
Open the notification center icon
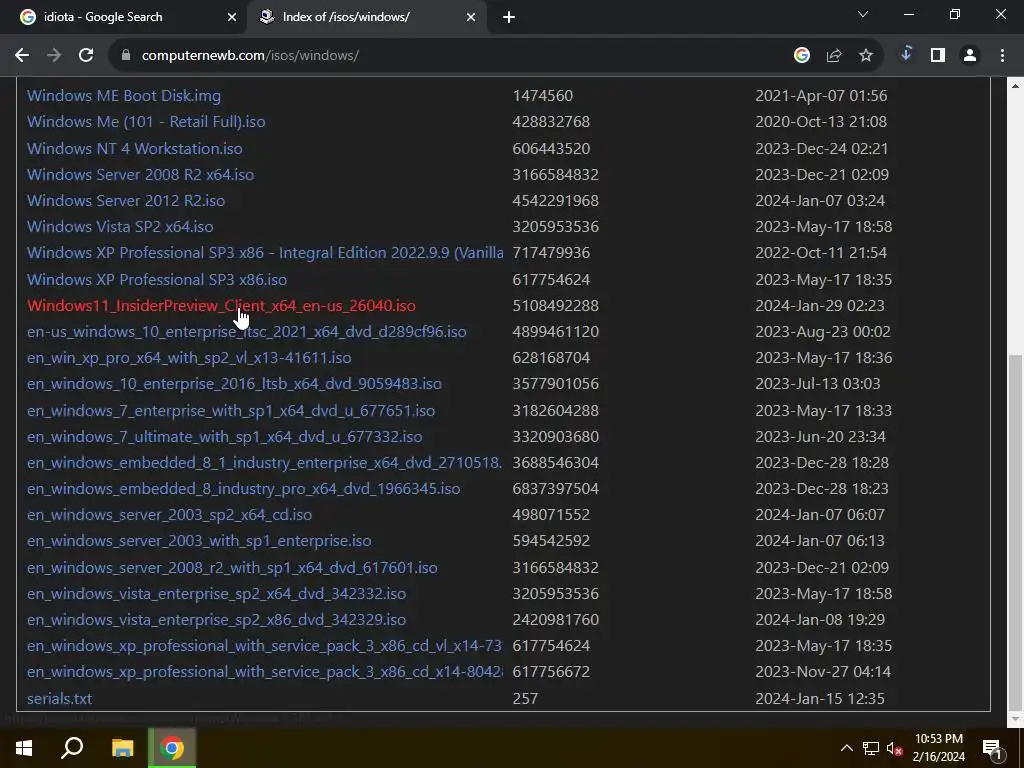[992, 748]
